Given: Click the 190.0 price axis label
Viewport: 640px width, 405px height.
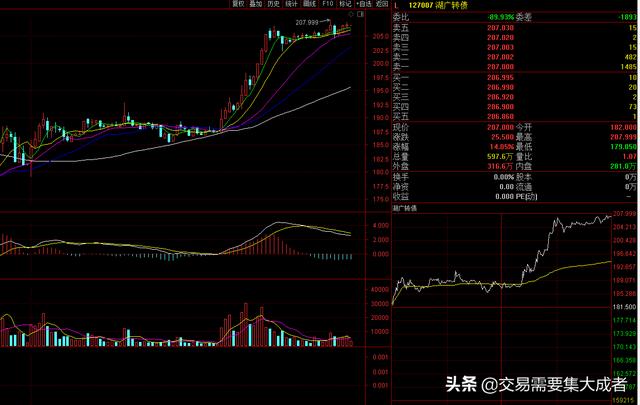Looking at the screenshot, I should pos(380,118).
